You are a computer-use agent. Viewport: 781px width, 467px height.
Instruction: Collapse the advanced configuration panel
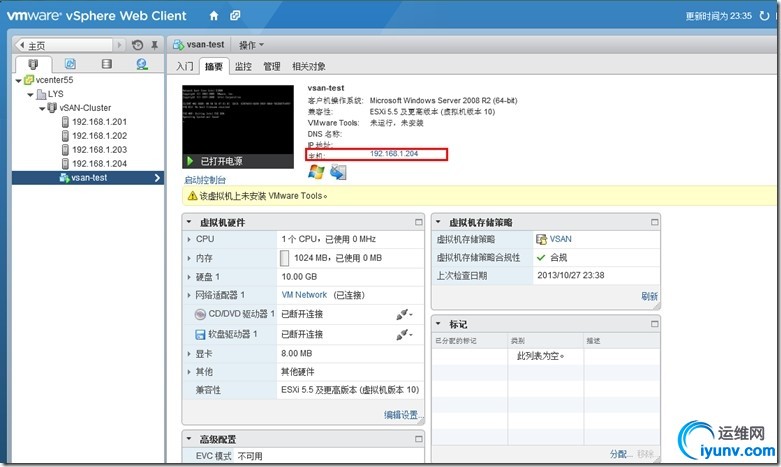tap(189, 439)
